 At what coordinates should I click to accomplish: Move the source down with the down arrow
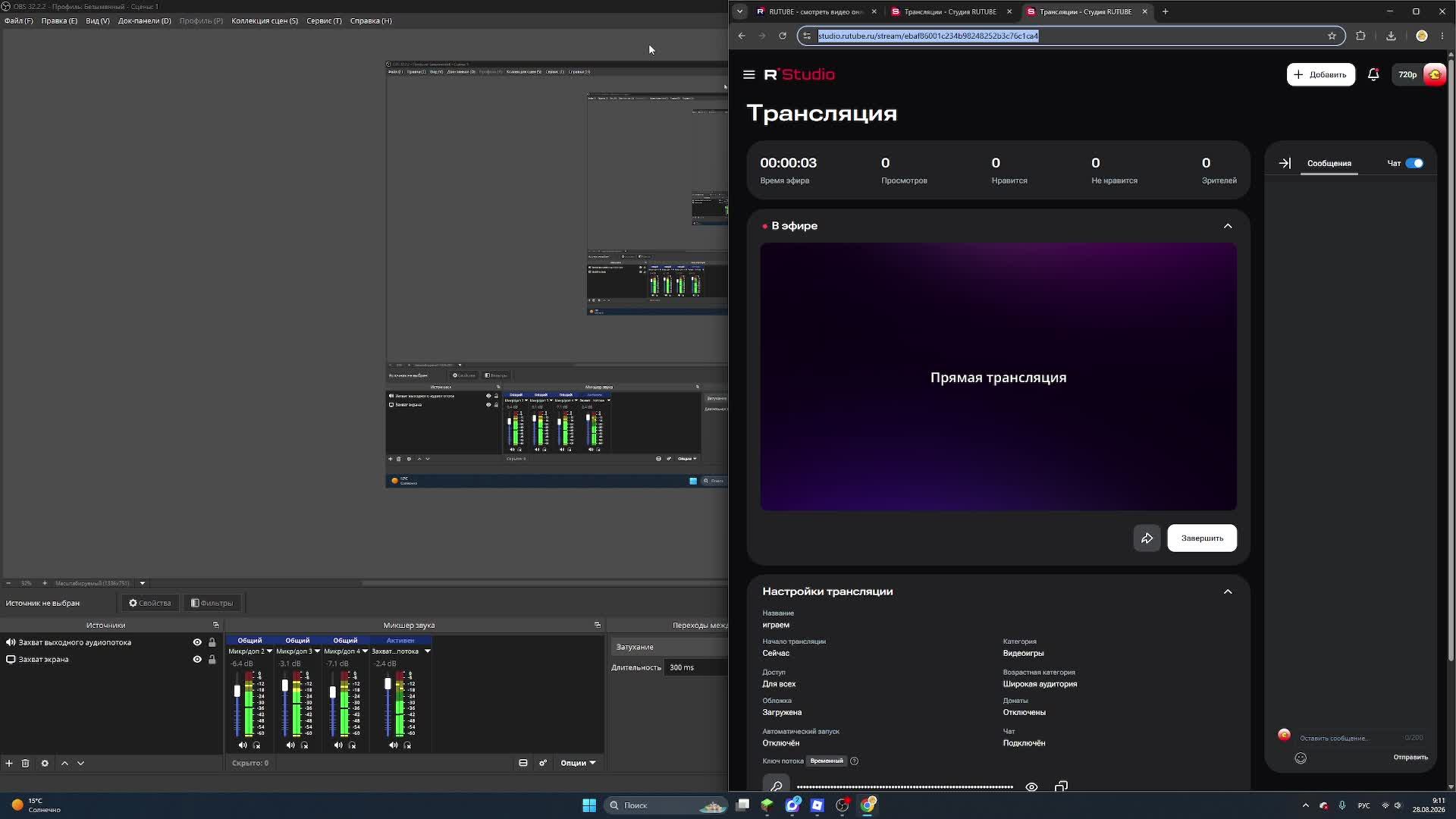[80, 763]
